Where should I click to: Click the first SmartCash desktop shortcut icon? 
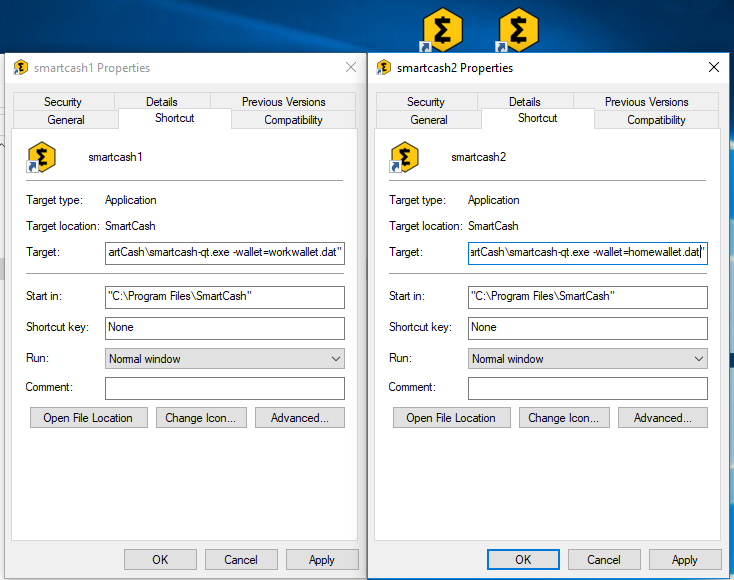click(x=442, y=30)
